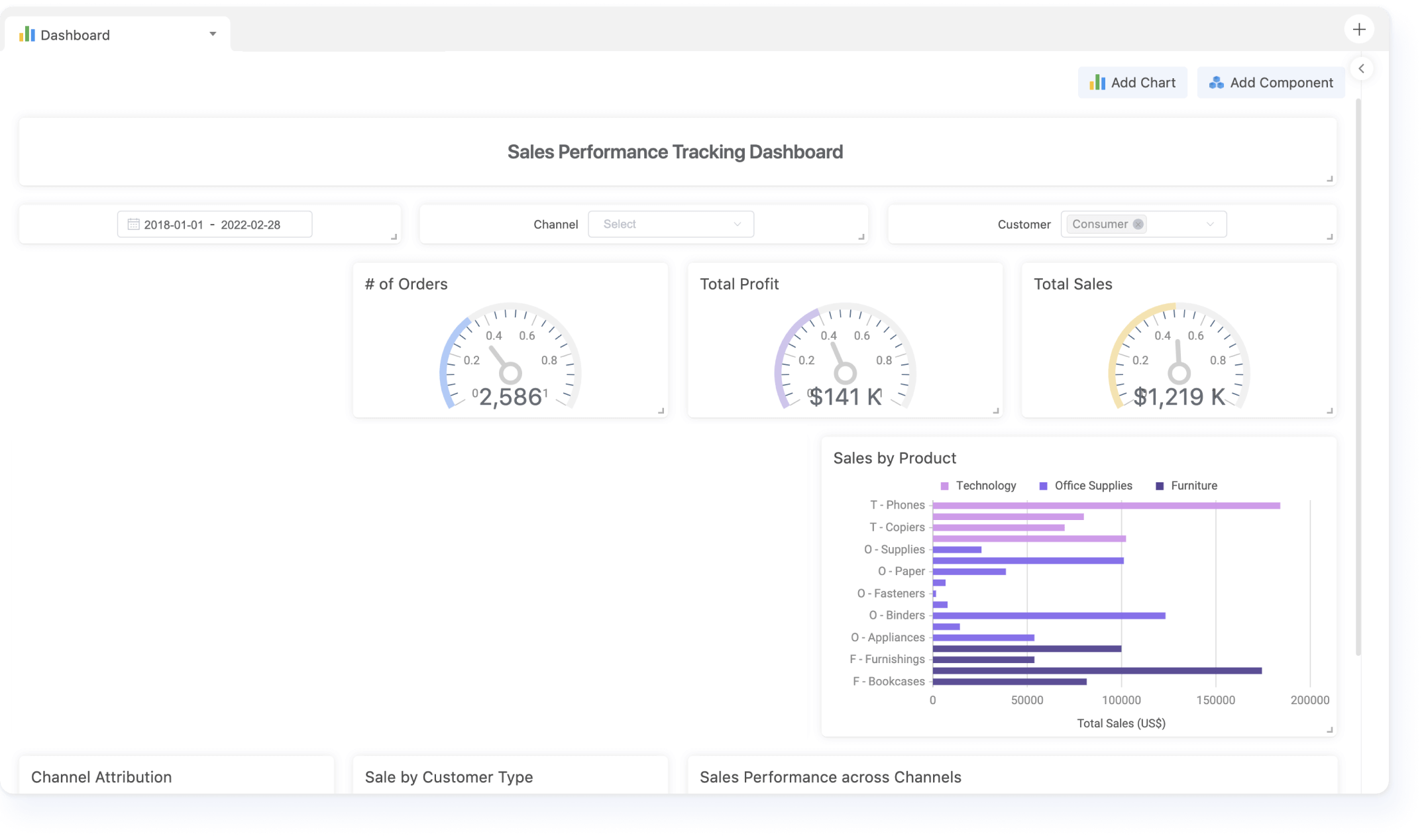Select the Dashboard tab
This screenshot has width=1426, height=840.
(x=75, y=35)
